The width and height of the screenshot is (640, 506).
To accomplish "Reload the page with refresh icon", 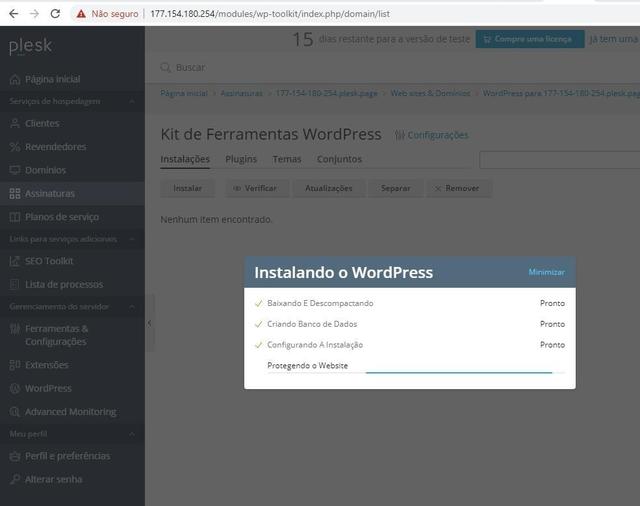I will tap(55, 13).
